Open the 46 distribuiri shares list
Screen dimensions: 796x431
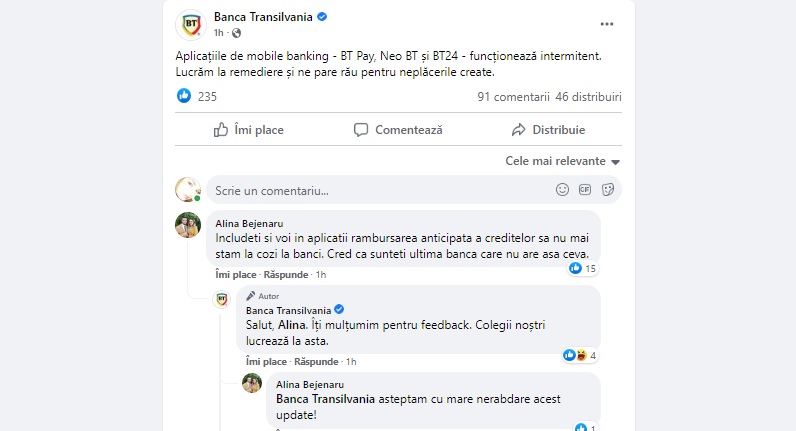[x=589, y=97]
